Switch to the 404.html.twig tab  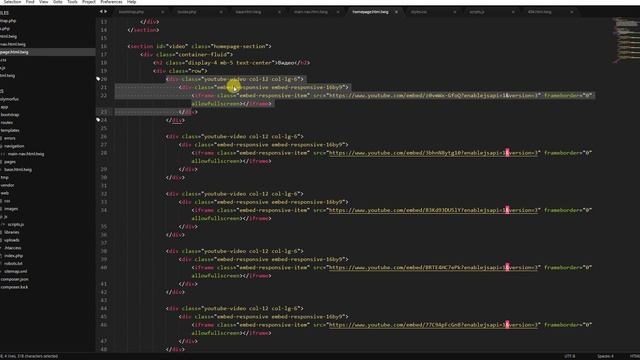pos(539,12)
